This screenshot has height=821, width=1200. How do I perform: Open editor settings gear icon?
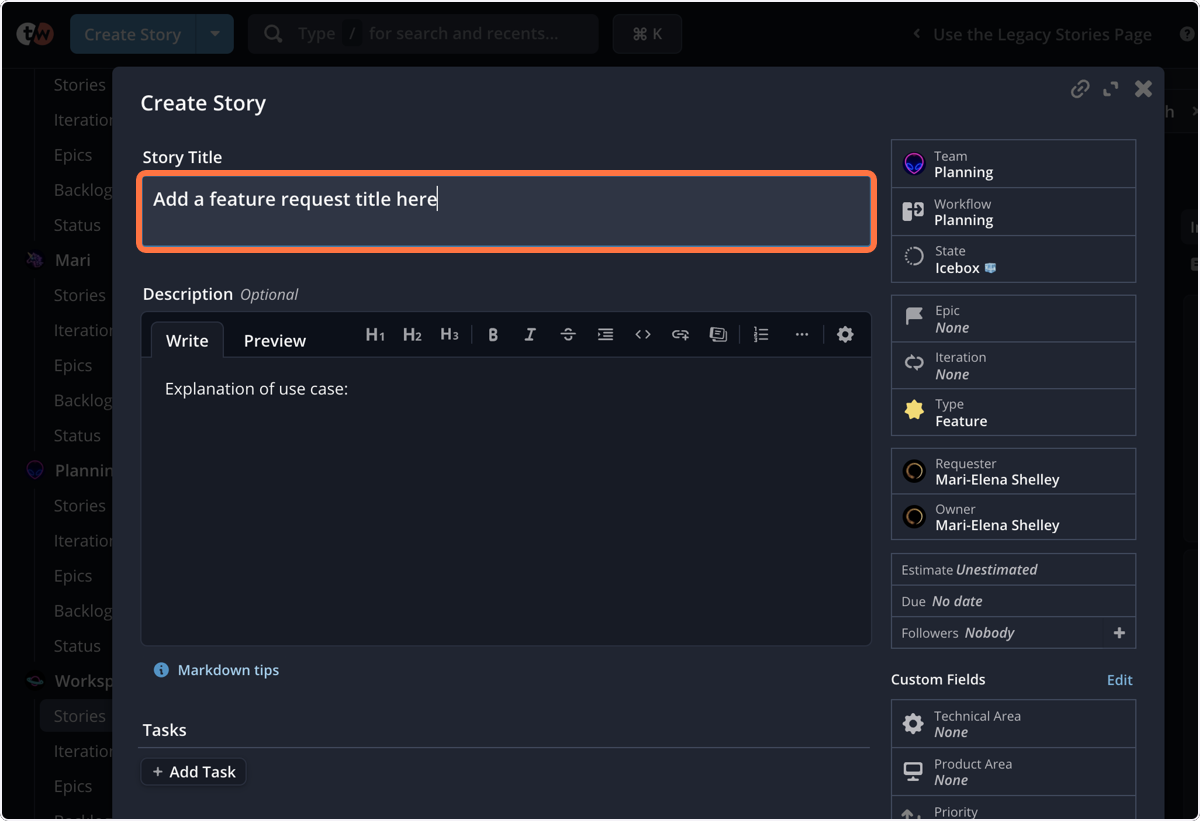[845, 335]
